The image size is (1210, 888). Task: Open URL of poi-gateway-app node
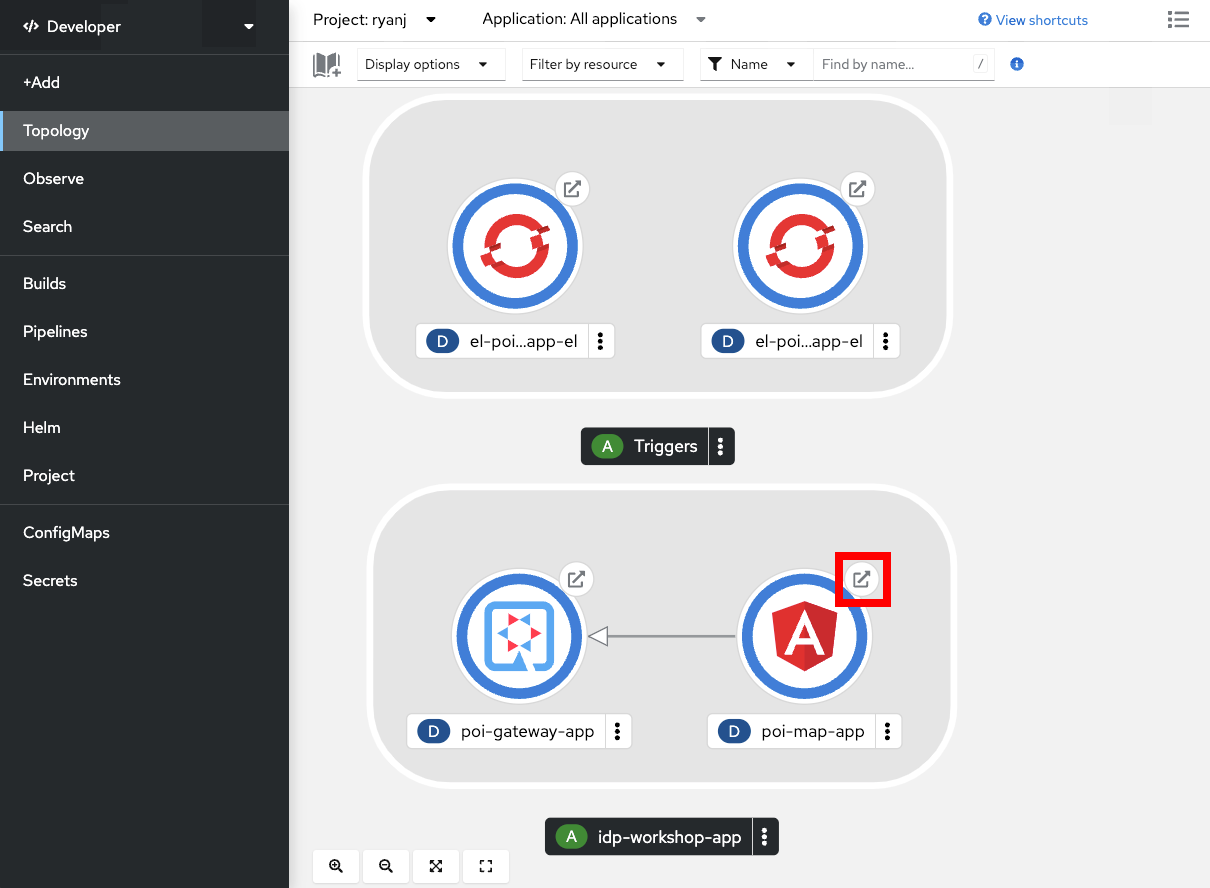click(576, 578)
